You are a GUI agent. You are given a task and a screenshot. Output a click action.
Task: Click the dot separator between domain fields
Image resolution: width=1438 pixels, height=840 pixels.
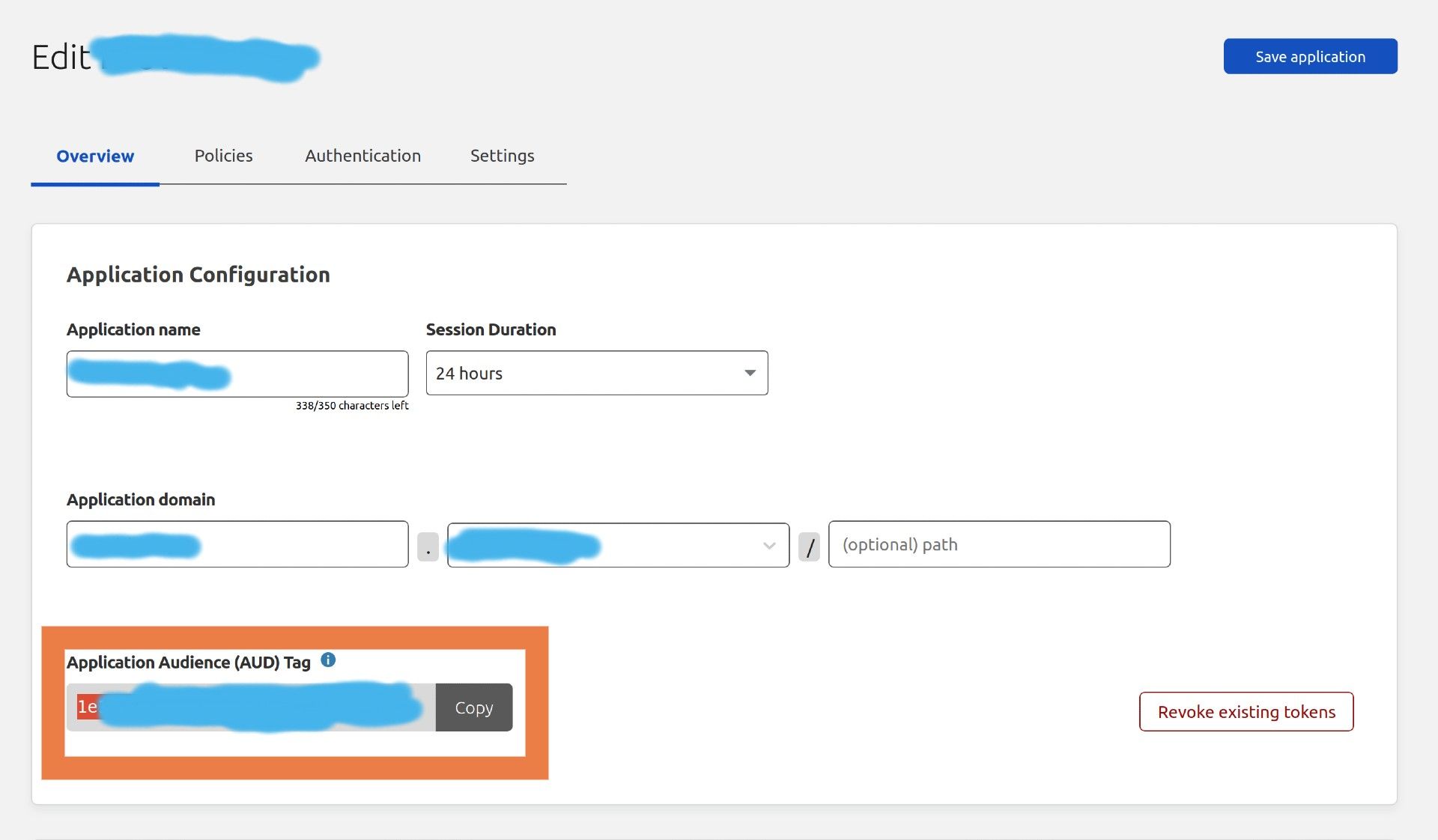(x=428, y=548)
